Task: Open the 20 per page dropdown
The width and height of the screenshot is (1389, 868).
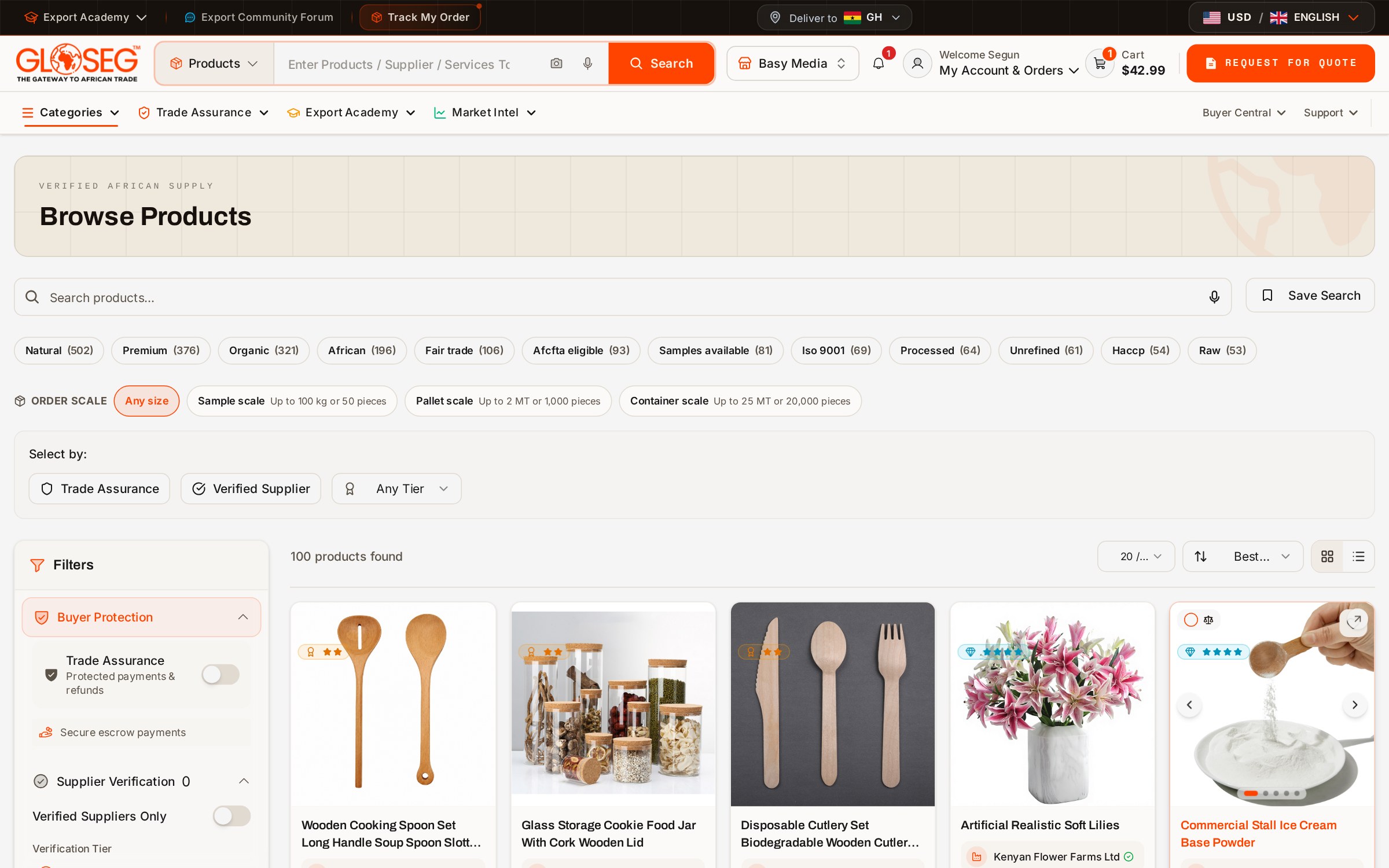Action: click(1136, 556)
